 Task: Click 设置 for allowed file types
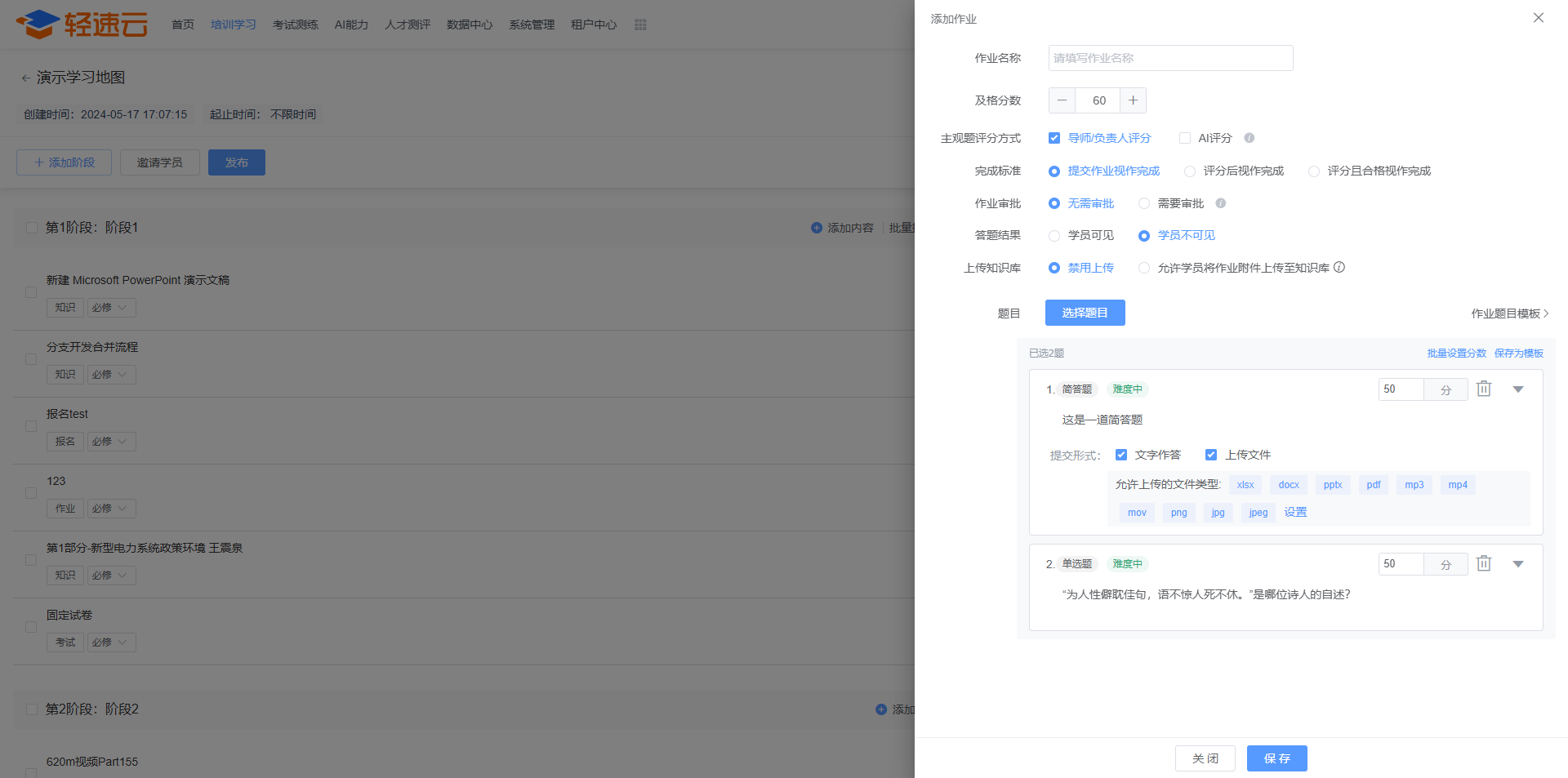(1295, 513)
